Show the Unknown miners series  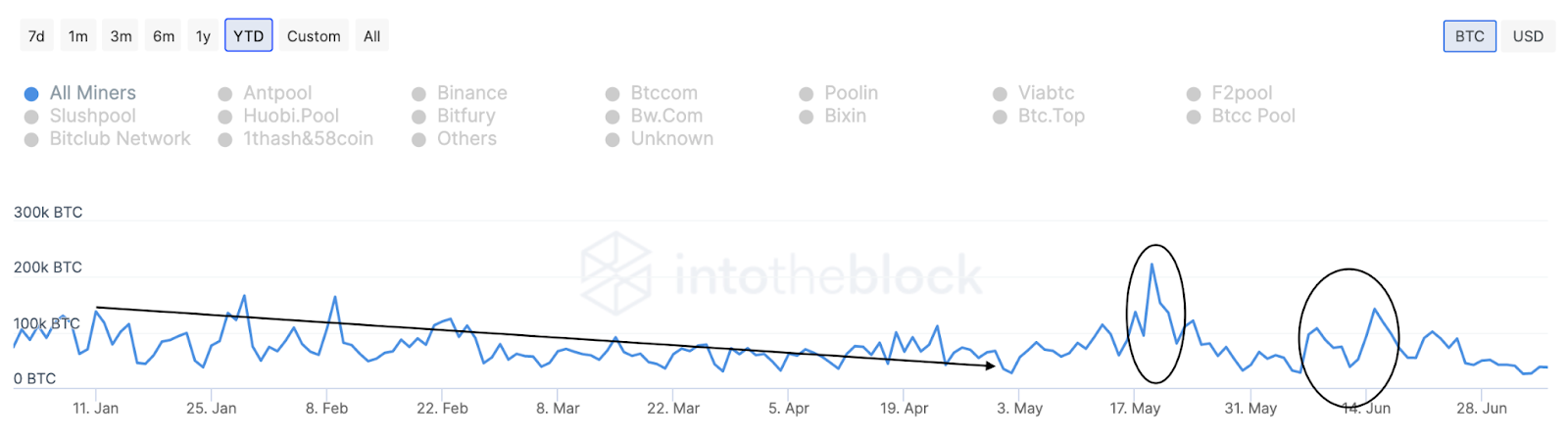612,140
